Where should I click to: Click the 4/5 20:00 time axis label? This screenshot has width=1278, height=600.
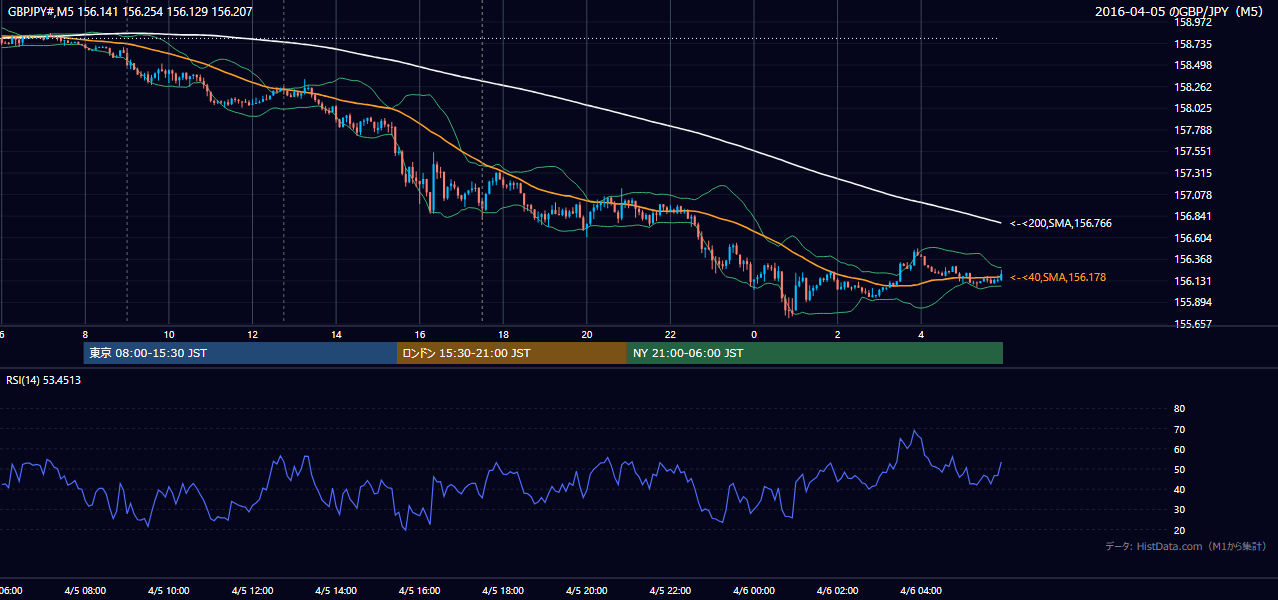coord(587,591)
